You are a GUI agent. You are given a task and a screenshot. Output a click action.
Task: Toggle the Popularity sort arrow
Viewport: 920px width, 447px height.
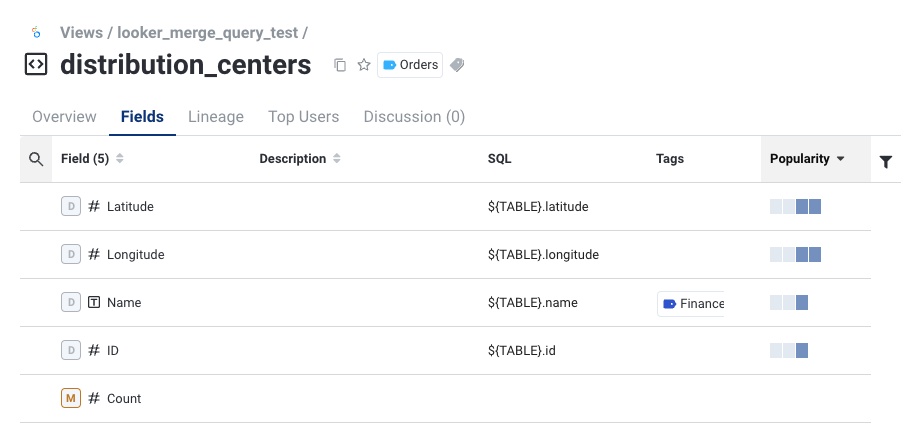coord(841,159)
